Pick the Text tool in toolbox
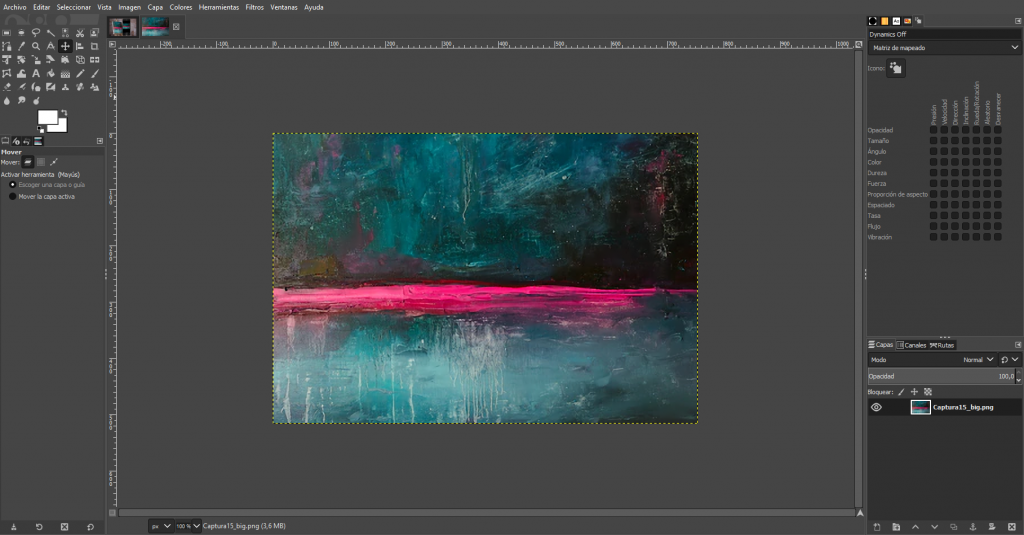The height and width of the screenshot is (535, 1024). [x=36, y=73]
